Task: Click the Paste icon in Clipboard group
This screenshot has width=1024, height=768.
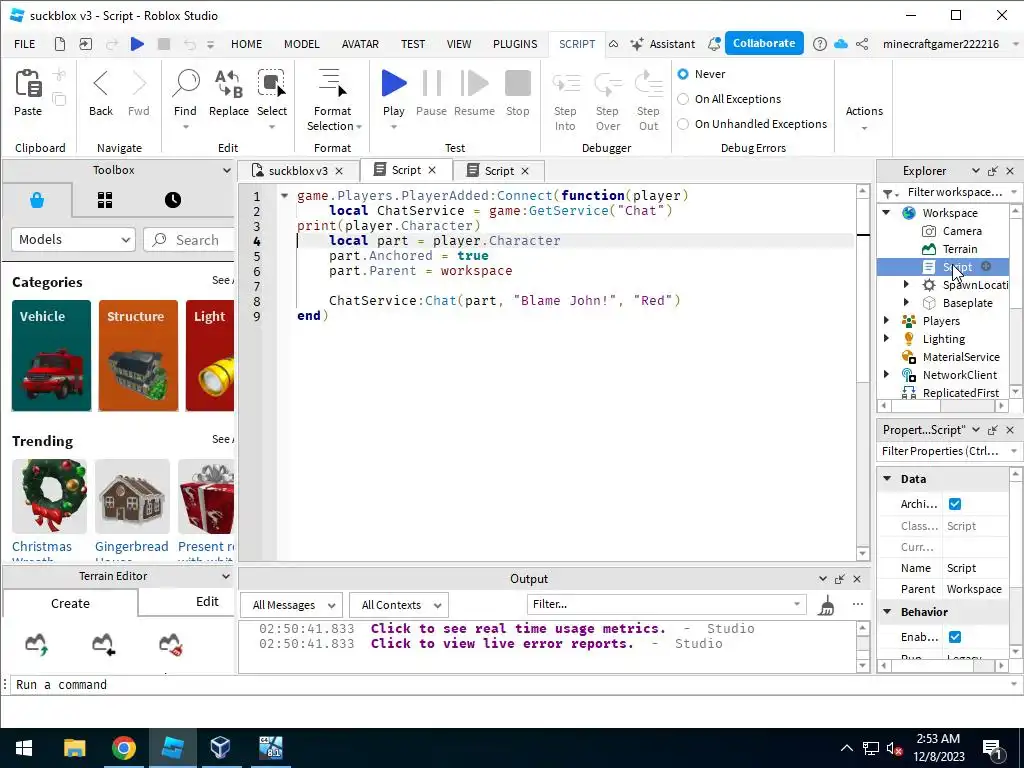Action: coord(28,84)
